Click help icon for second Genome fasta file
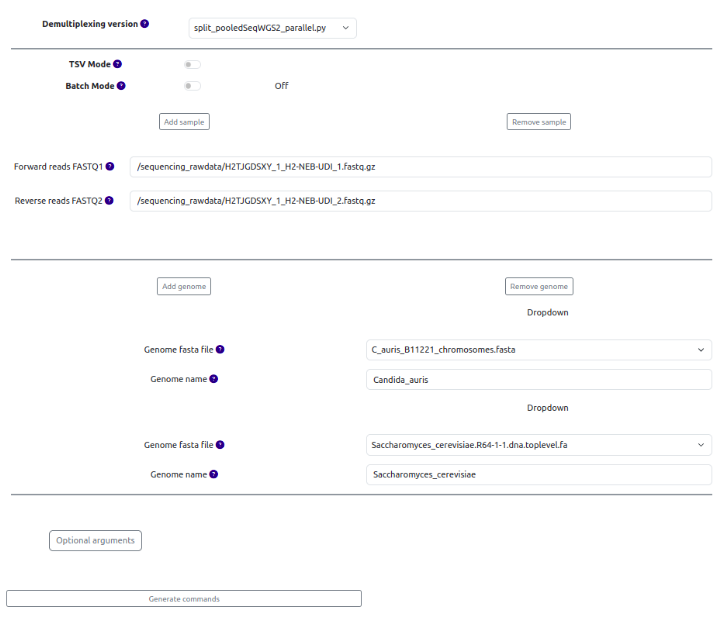The height and width of the screenshot is (621, 723). click(220, 445)
